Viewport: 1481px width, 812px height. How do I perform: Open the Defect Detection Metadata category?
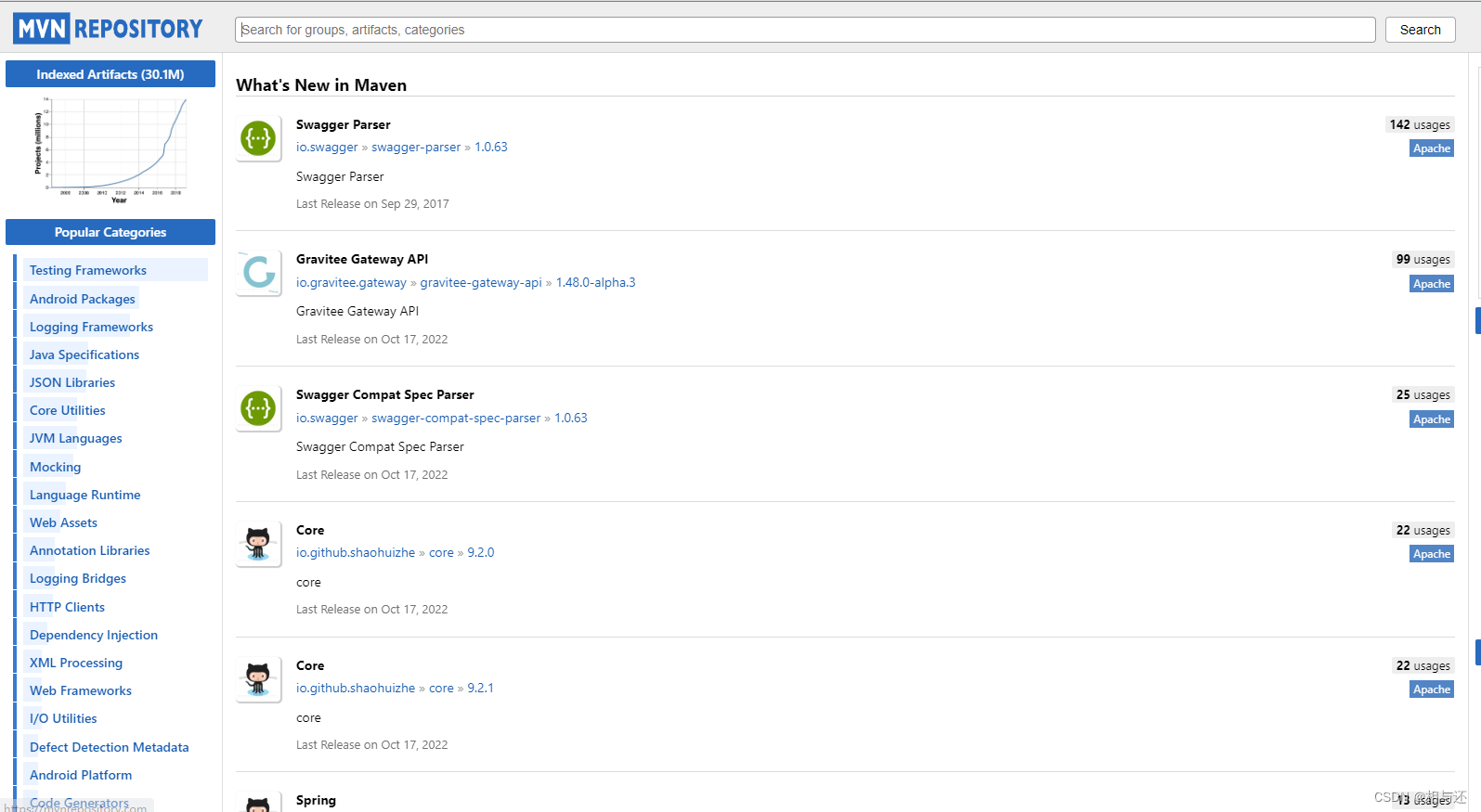(x=110, y=747)
